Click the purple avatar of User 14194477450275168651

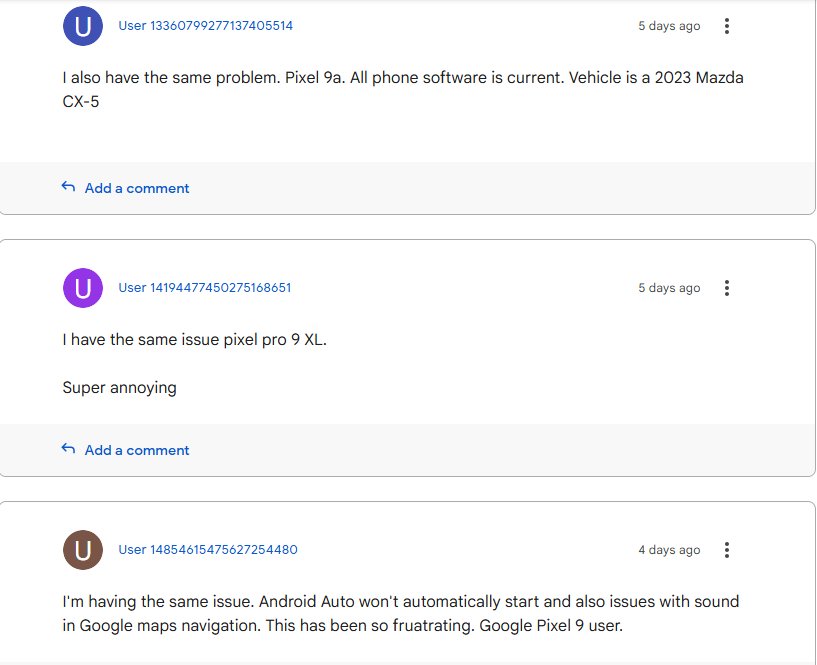(83, 288)
